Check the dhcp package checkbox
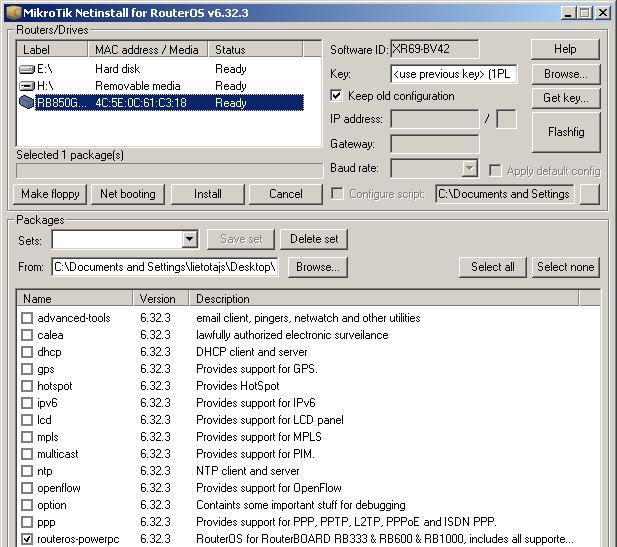This screenshot has width=617, height=547. click(x=27, y=352)
